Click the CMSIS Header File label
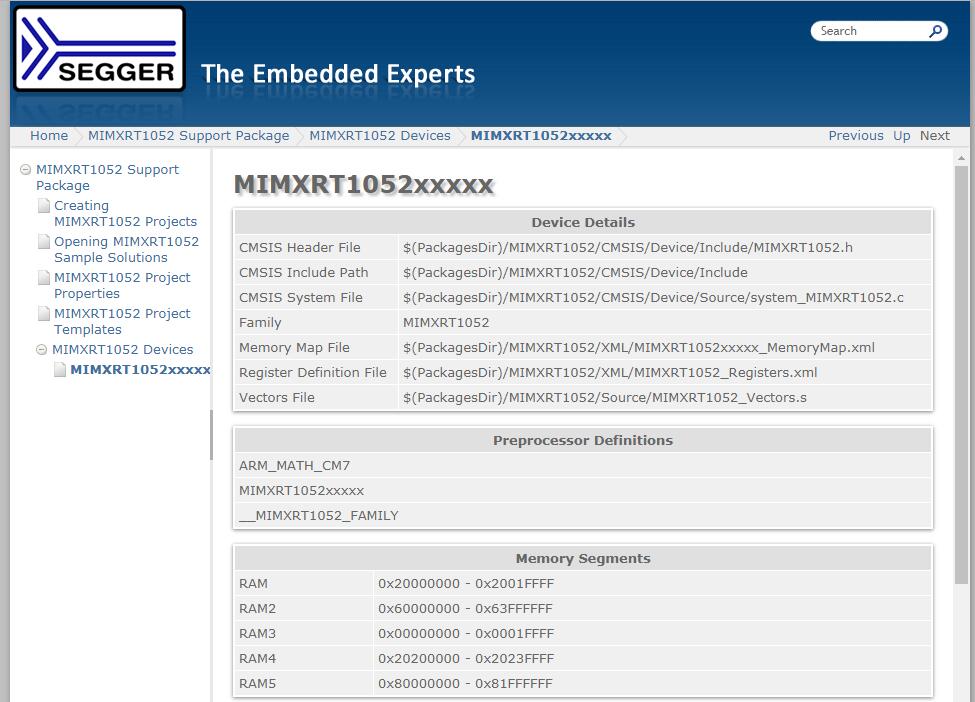 (x=300, y=247)
